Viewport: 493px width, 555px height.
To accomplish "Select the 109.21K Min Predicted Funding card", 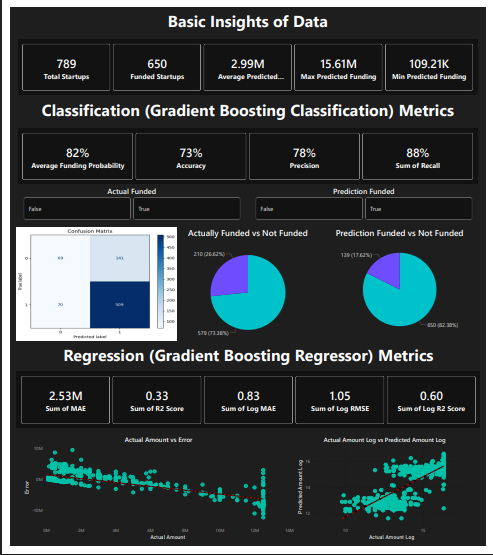I will (x=429, y=68).
